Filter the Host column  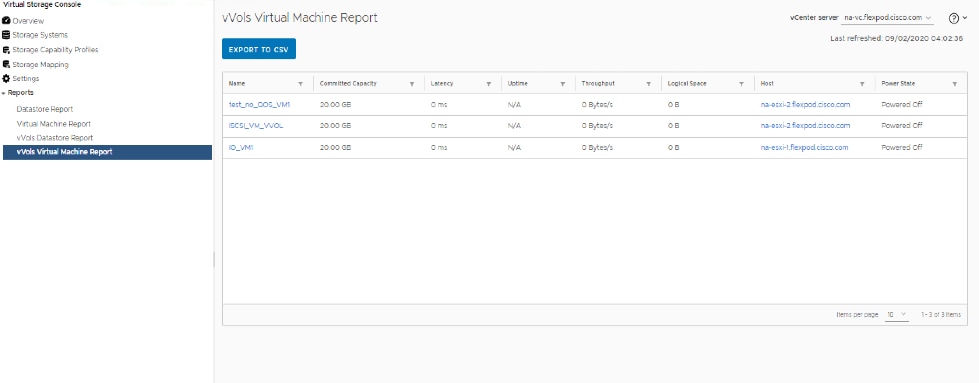point(862,84)
